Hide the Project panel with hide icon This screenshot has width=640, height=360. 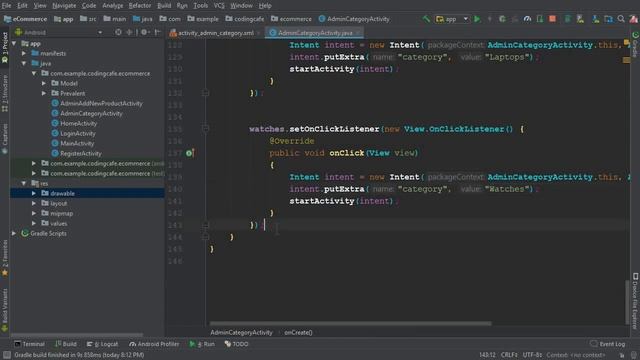click(x=158, y=32)
